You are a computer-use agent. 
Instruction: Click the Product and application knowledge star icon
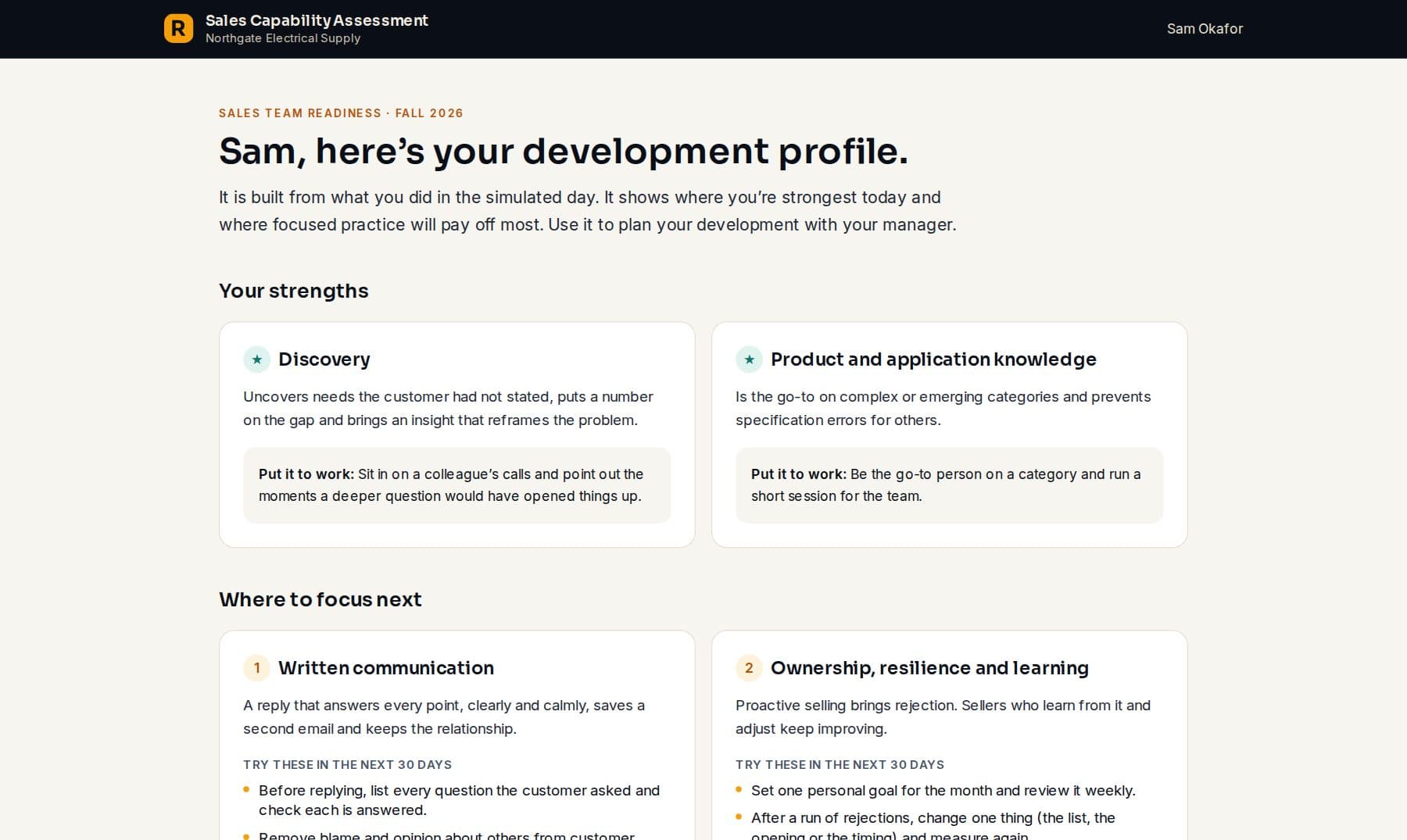(x=749, y=359)
